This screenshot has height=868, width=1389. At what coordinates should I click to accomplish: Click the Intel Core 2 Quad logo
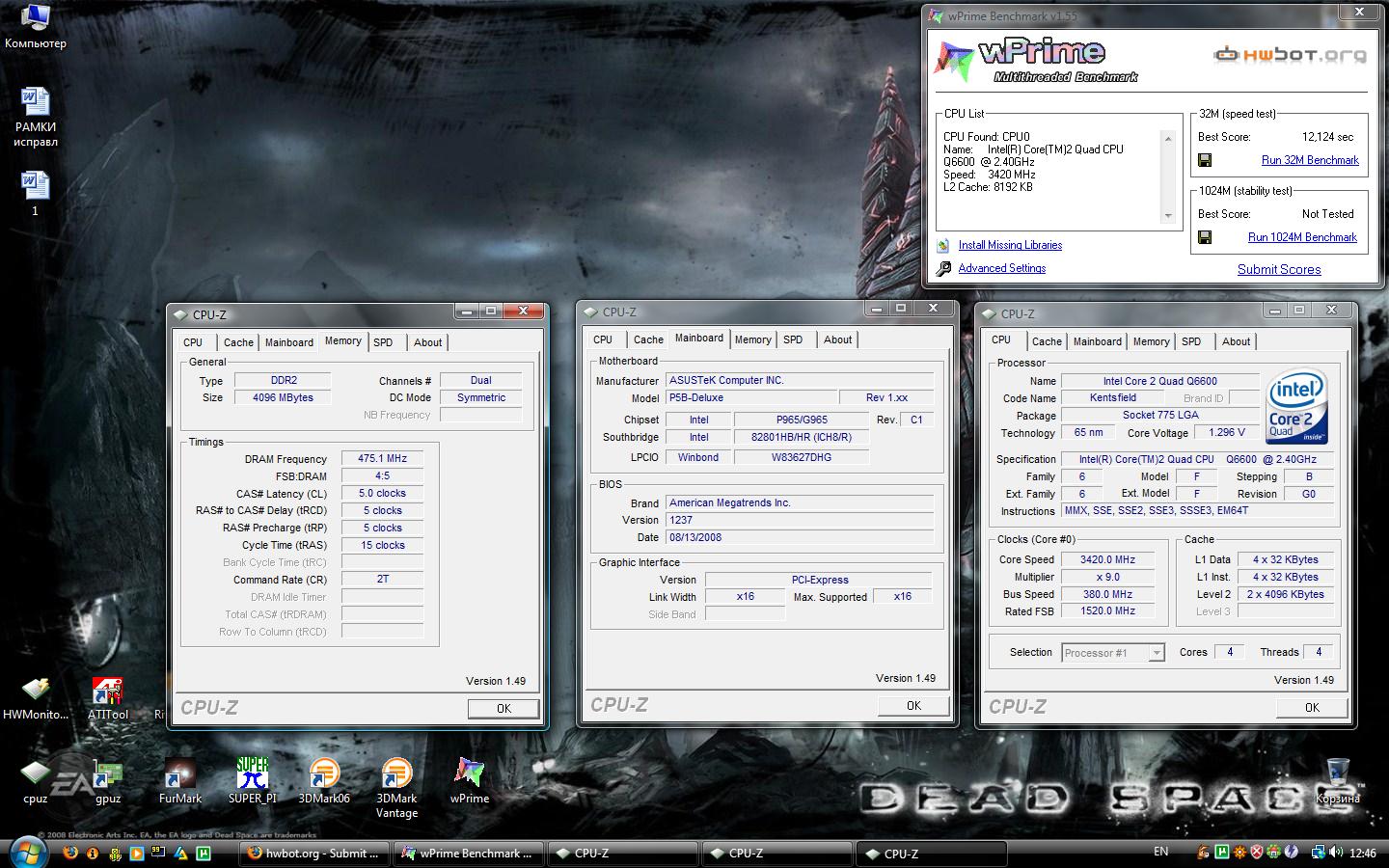pyautogui.click(x=1298, y=407)
